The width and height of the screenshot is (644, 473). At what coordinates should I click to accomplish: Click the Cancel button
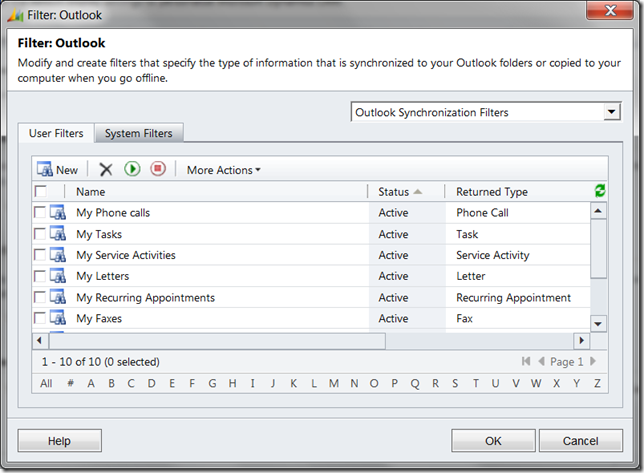tap(581, 441)
